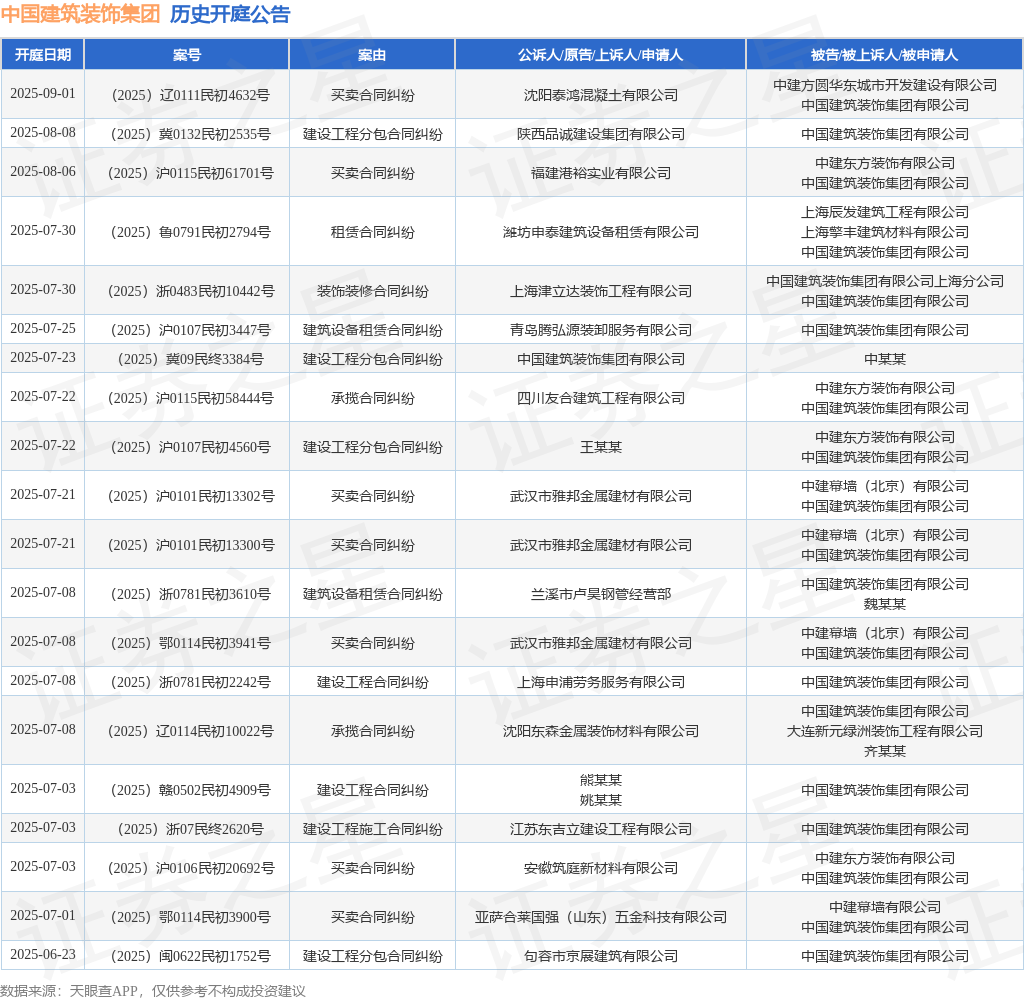Click defendant 中建方圆华东城市开发建设有限公司
Viewport: 1024px width, 1000px height.
885,85
